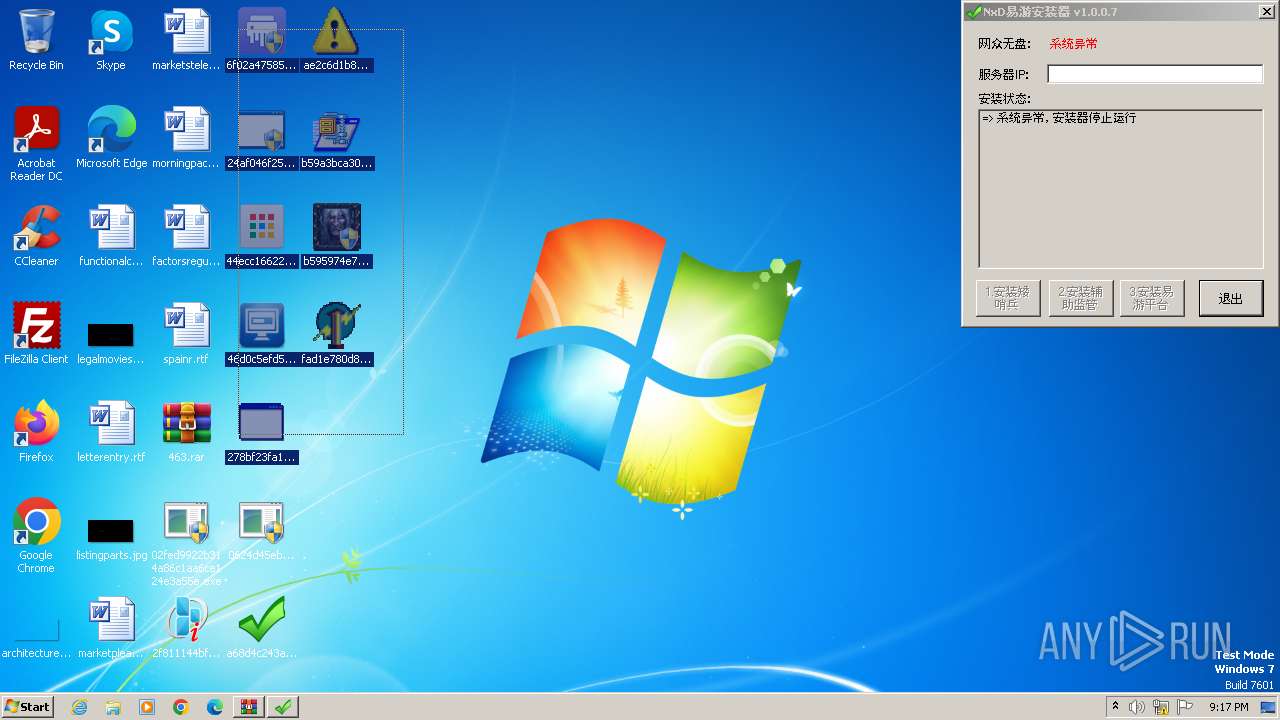Viewport: 1280px width, 720px height.
Task: Open the network tray icon
Action: (1161, 707)
